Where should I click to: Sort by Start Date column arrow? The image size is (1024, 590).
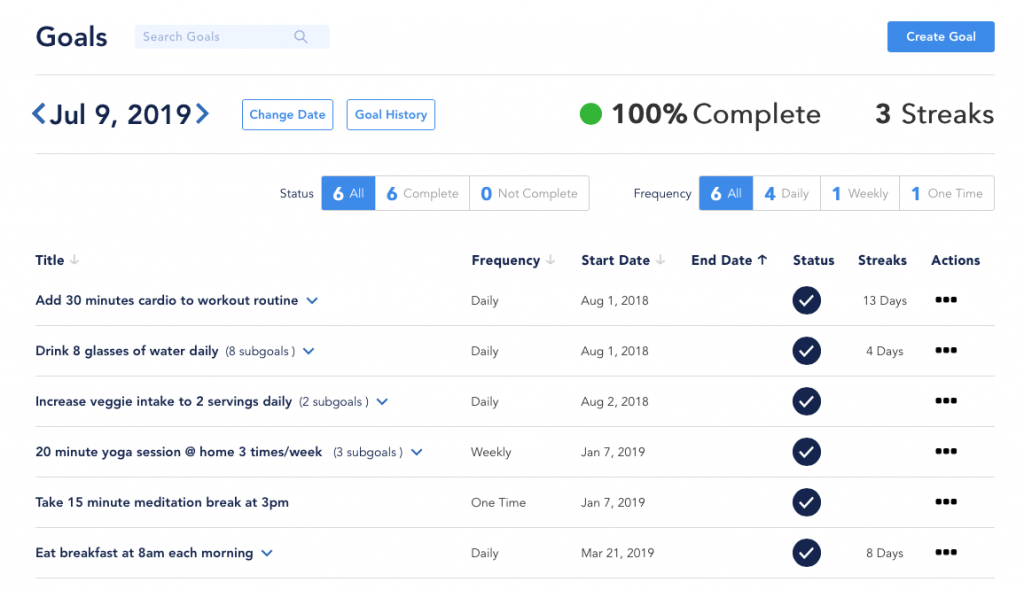tap(660, 260)
